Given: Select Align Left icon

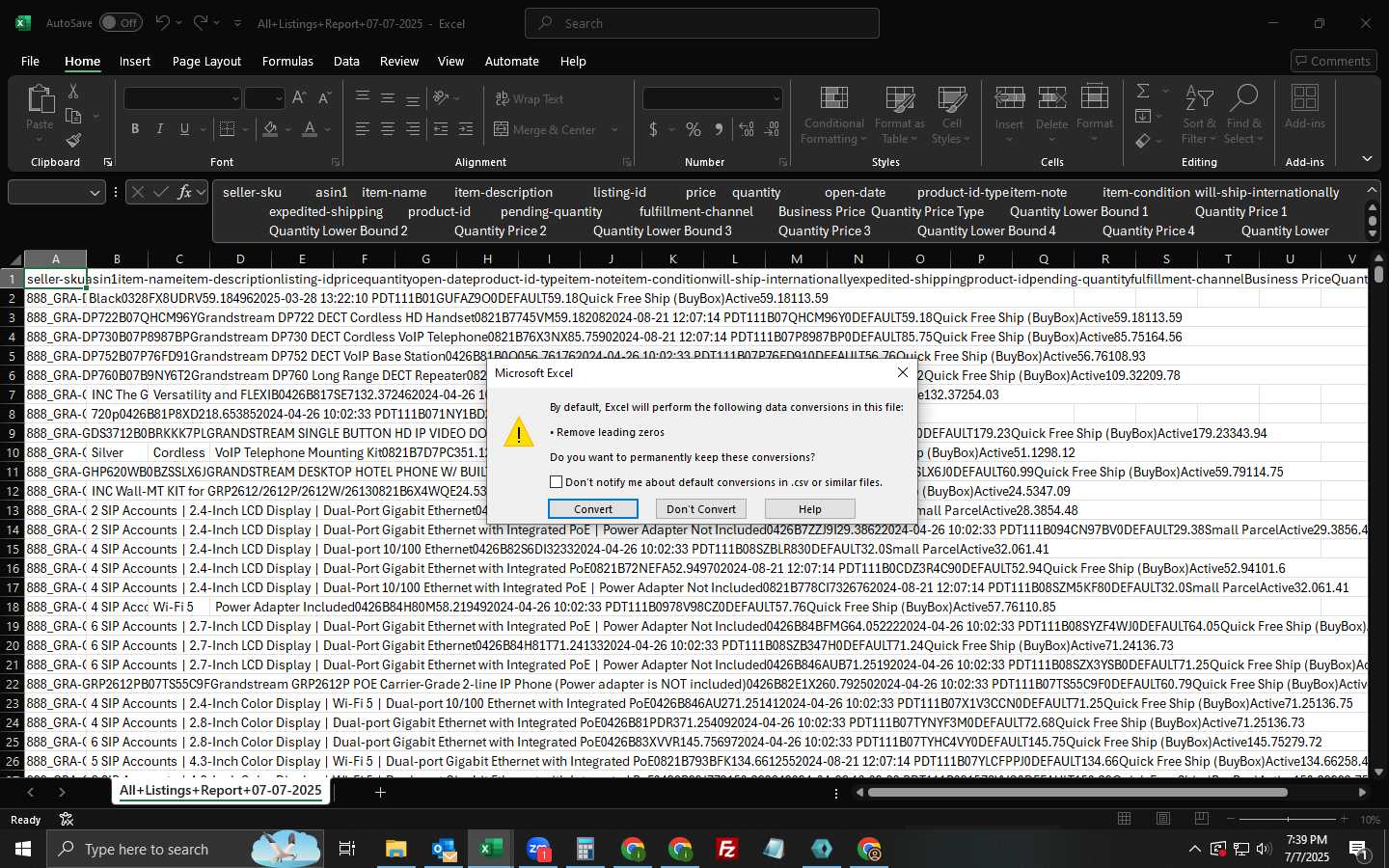Looking at the screenshot, I should click(x=363, y=129).
